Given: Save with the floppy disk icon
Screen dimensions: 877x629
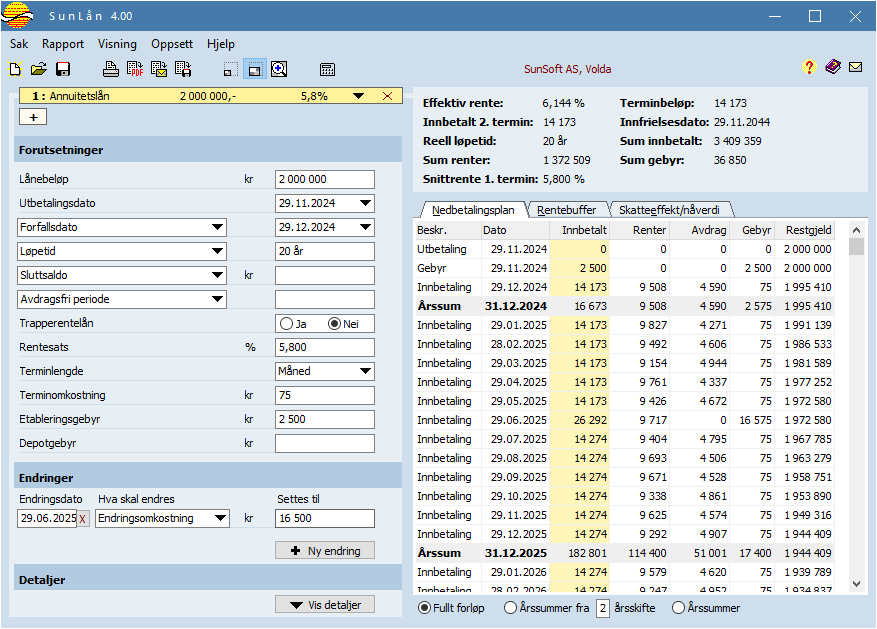Looking at the screenshot, I should click(62, 69).
